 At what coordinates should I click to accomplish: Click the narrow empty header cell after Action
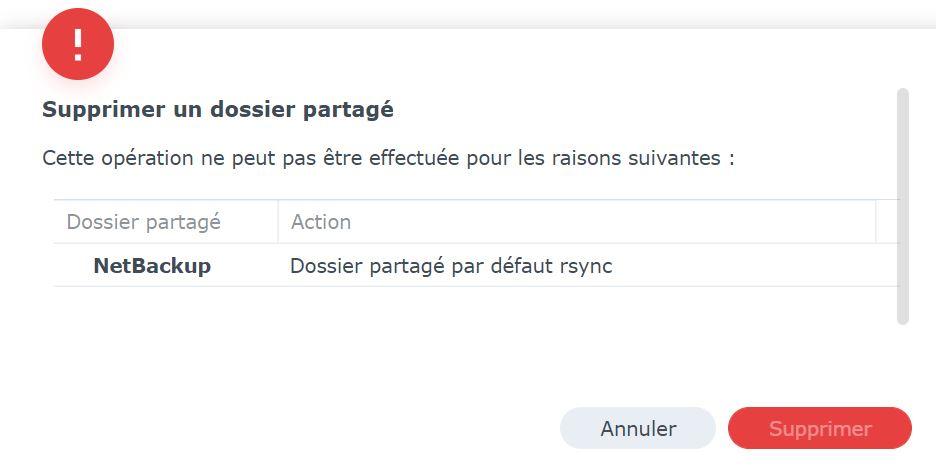887,222
